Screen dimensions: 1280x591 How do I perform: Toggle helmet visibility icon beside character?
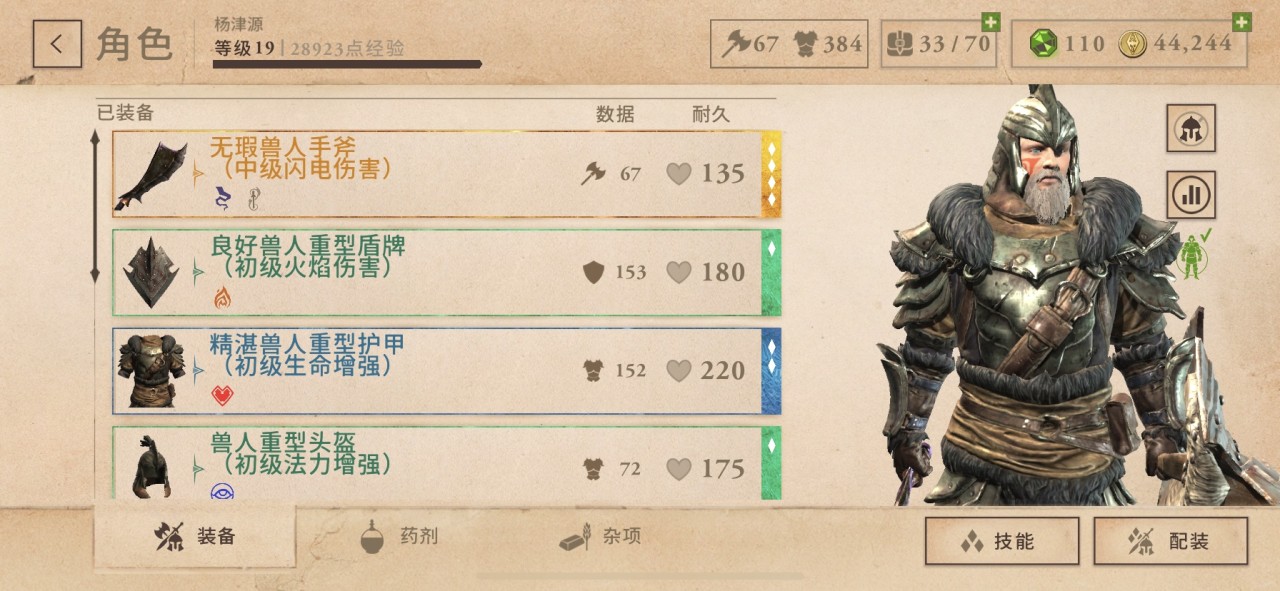1191,128
